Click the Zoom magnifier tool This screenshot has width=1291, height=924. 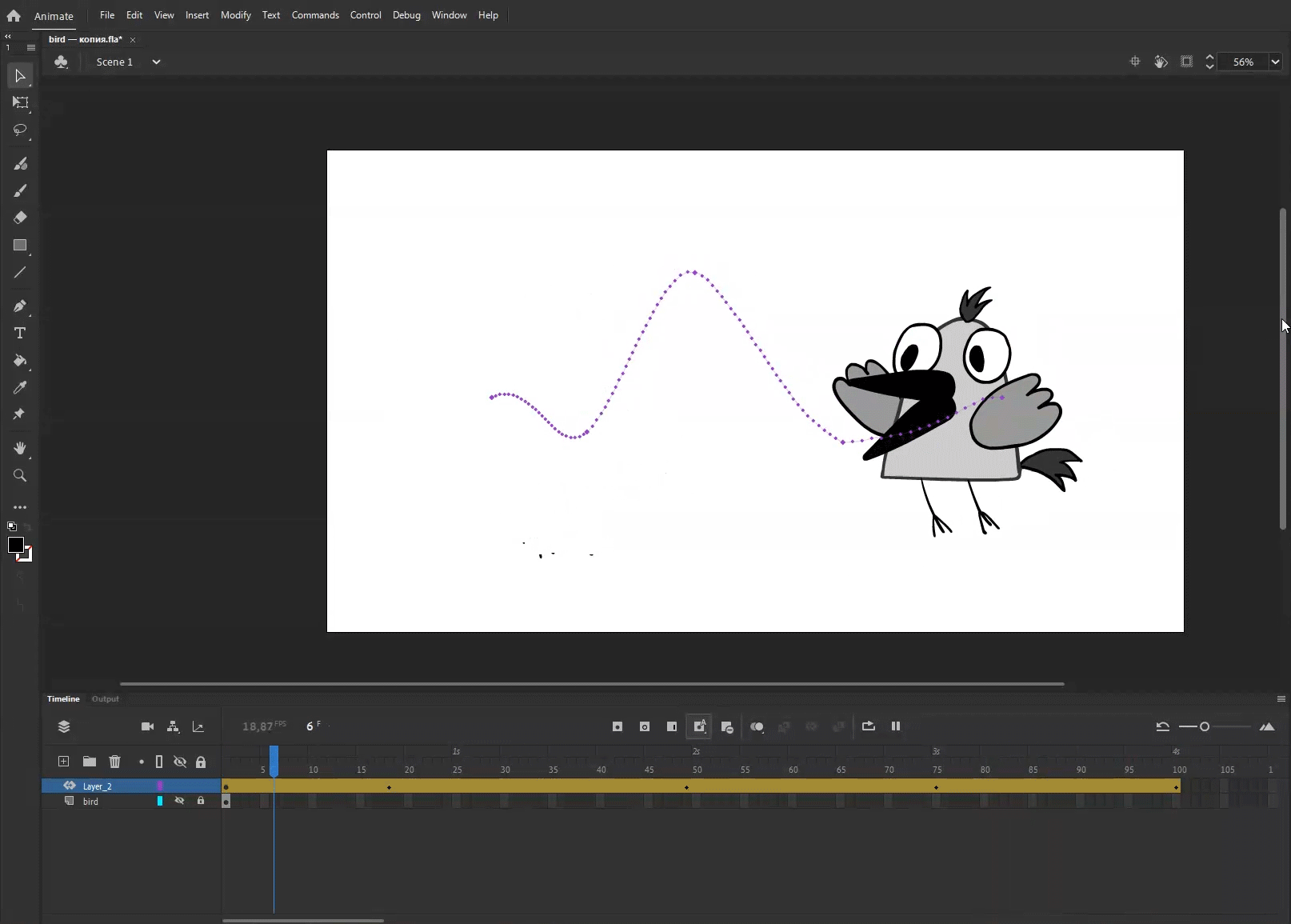click(20, 476)
